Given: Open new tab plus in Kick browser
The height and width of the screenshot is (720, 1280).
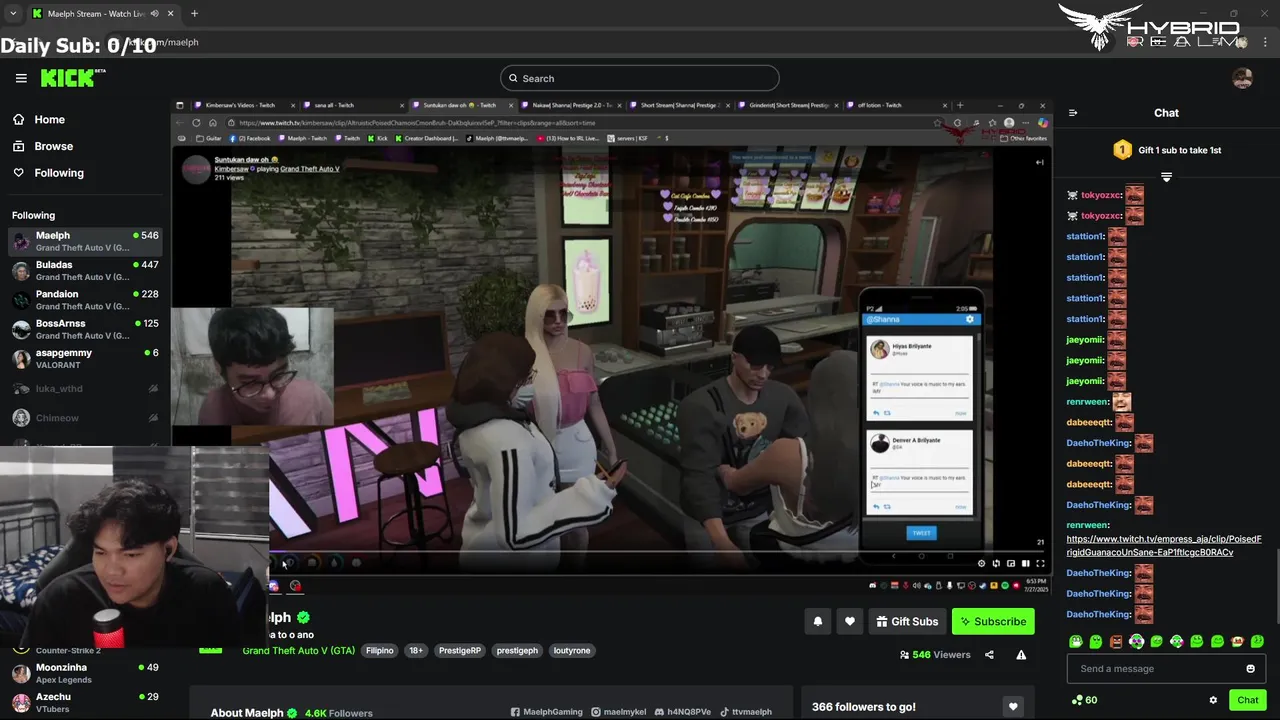Looking at the screenshot, I should pyautogui.click(x=194, y=14).
